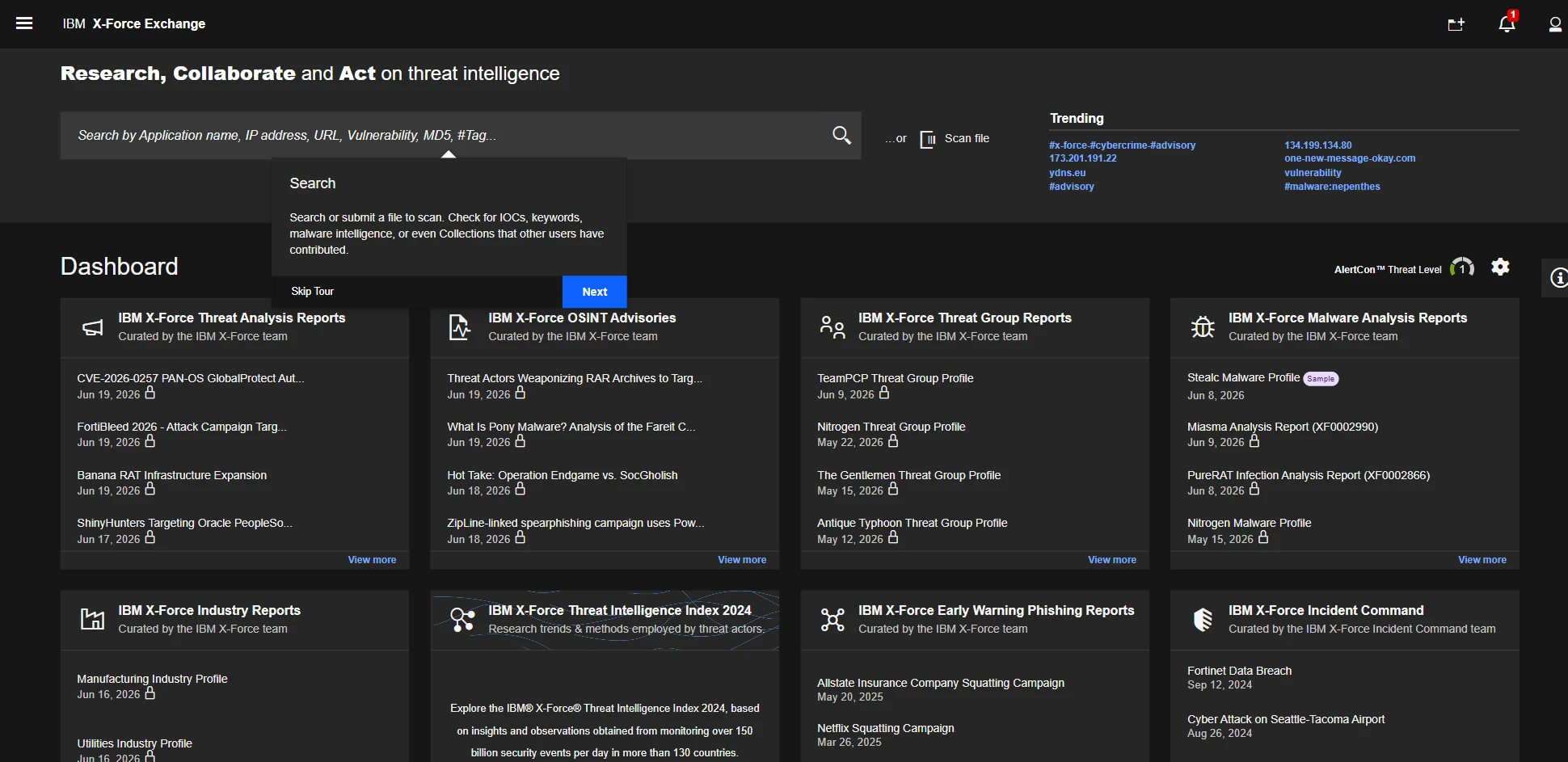View more OSINT Advisories
This screenshot has height=762, width=1568.
[x=742, y=560]
